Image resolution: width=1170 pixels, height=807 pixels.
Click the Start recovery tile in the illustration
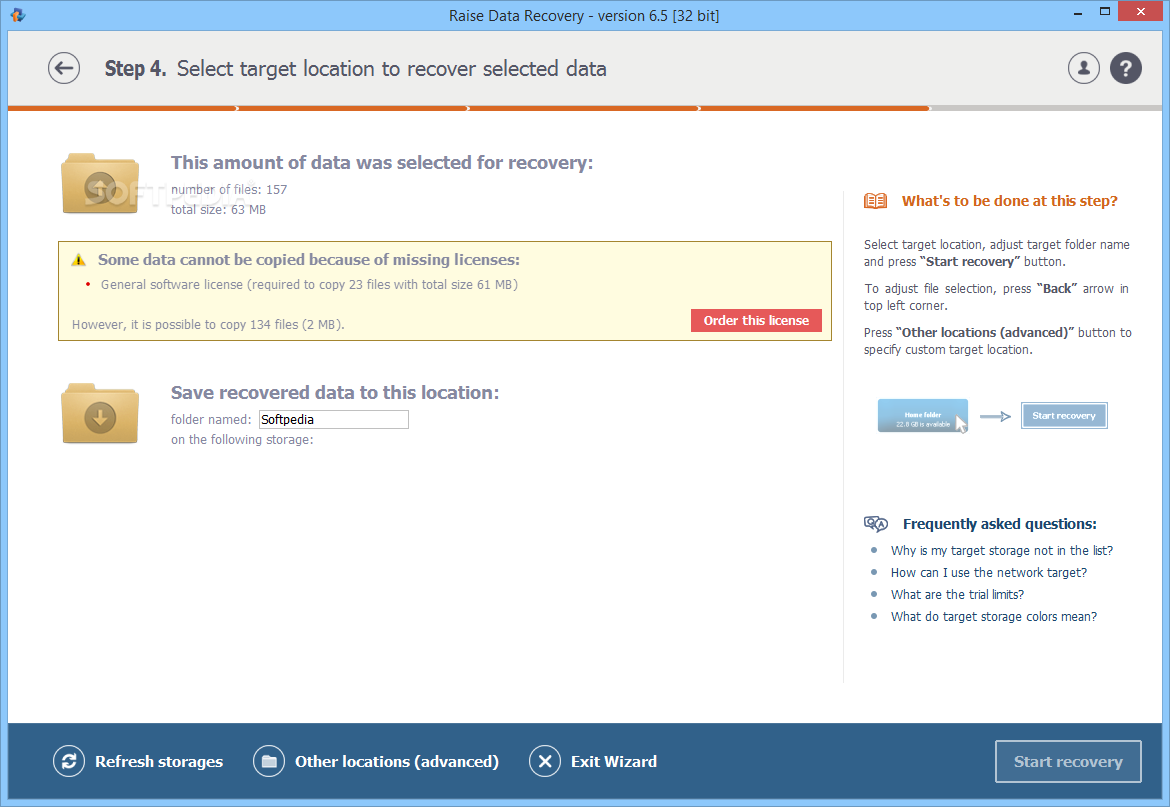click(1064, 415)
